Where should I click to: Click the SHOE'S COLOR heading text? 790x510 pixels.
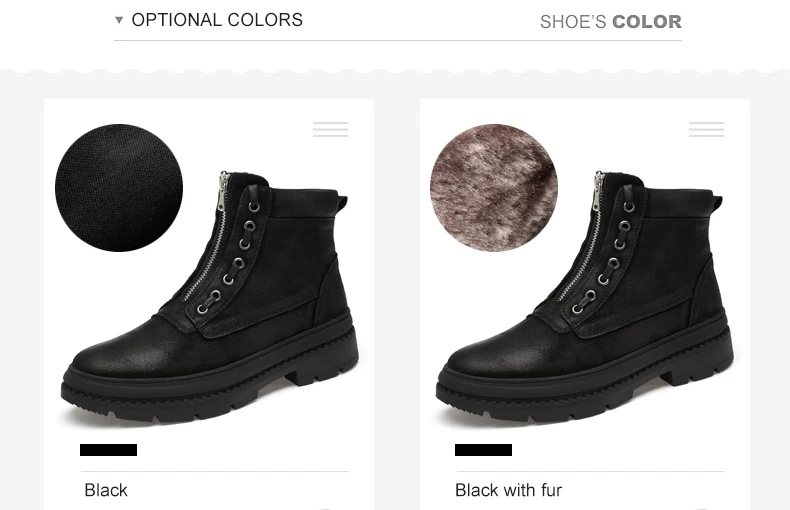tap(611, 22)
